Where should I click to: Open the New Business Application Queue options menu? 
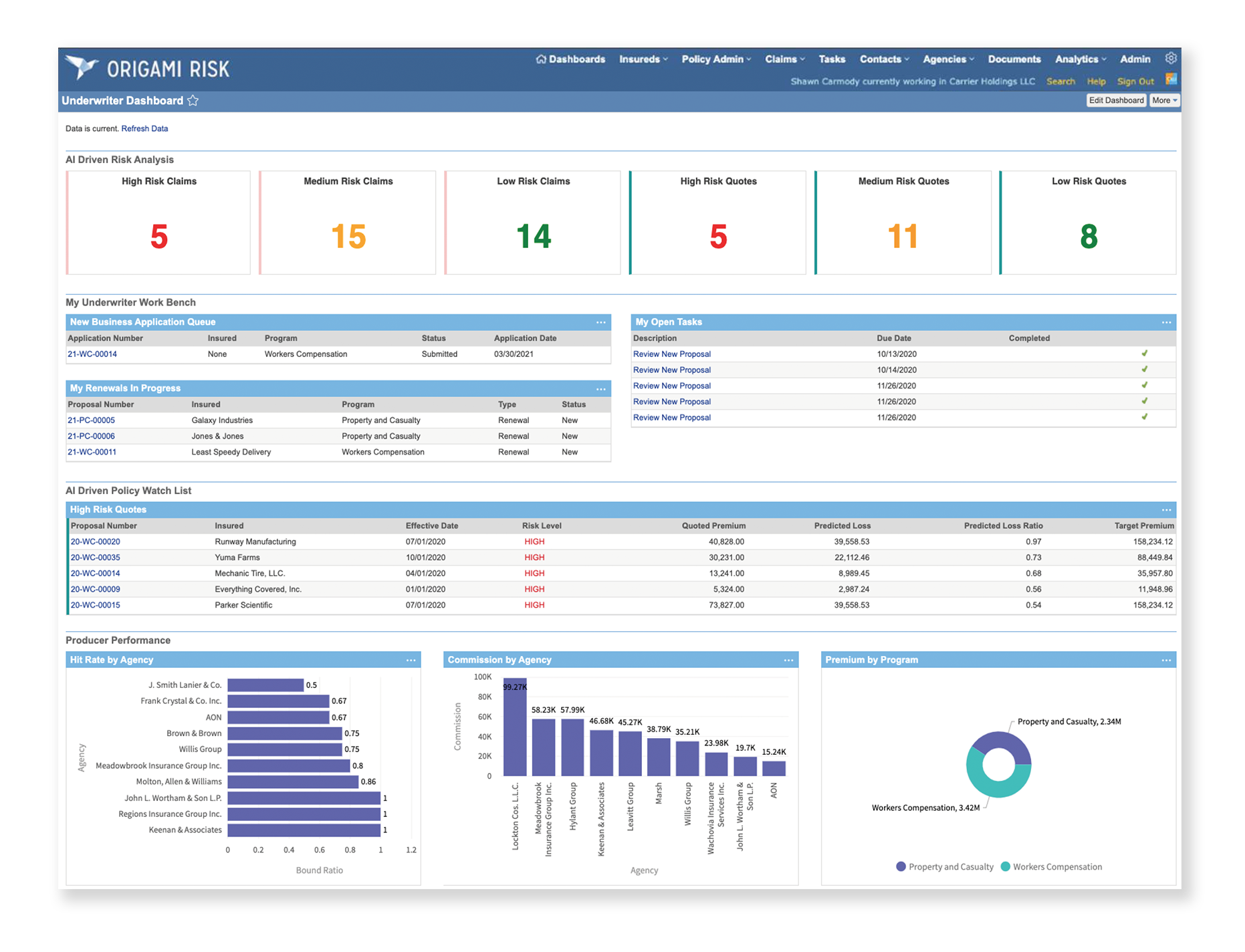pos(601,322)
